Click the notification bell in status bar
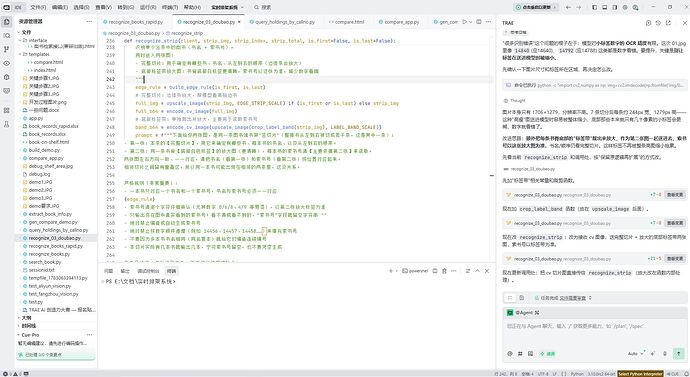690x377 pixels. [x=686, y=374]
